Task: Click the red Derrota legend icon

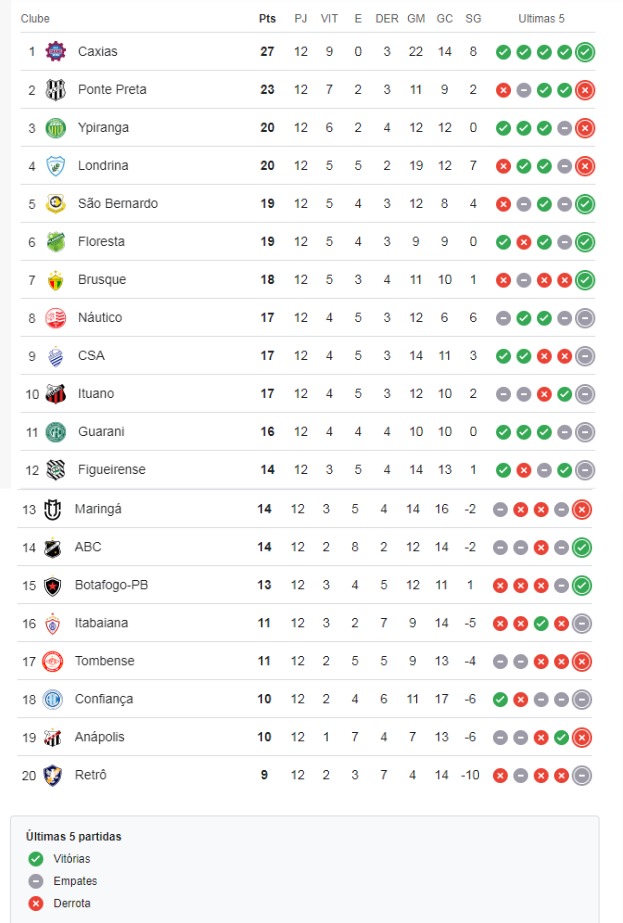Action: tap(36, 903)
